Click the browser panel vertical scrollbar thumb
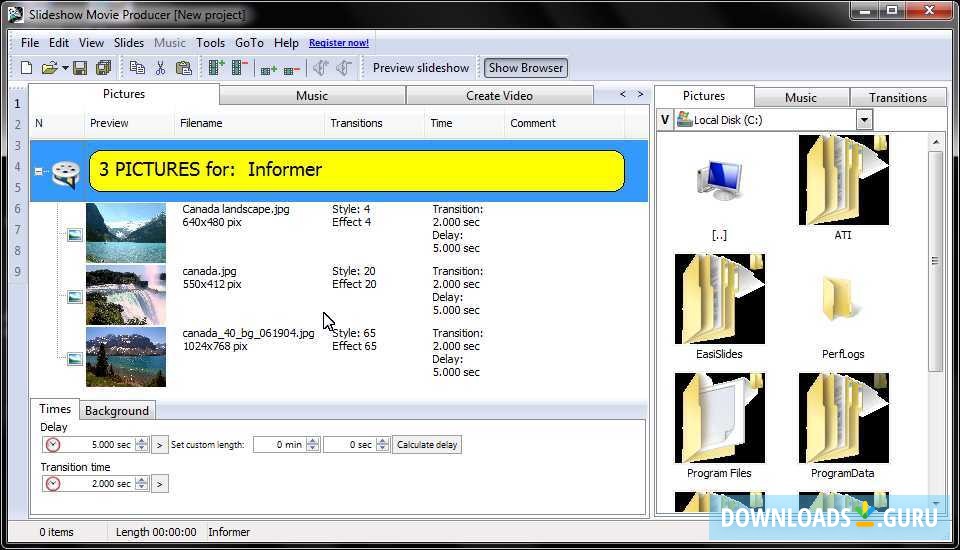The height and width of the screenshot is (550, 960). pos(935,261)
